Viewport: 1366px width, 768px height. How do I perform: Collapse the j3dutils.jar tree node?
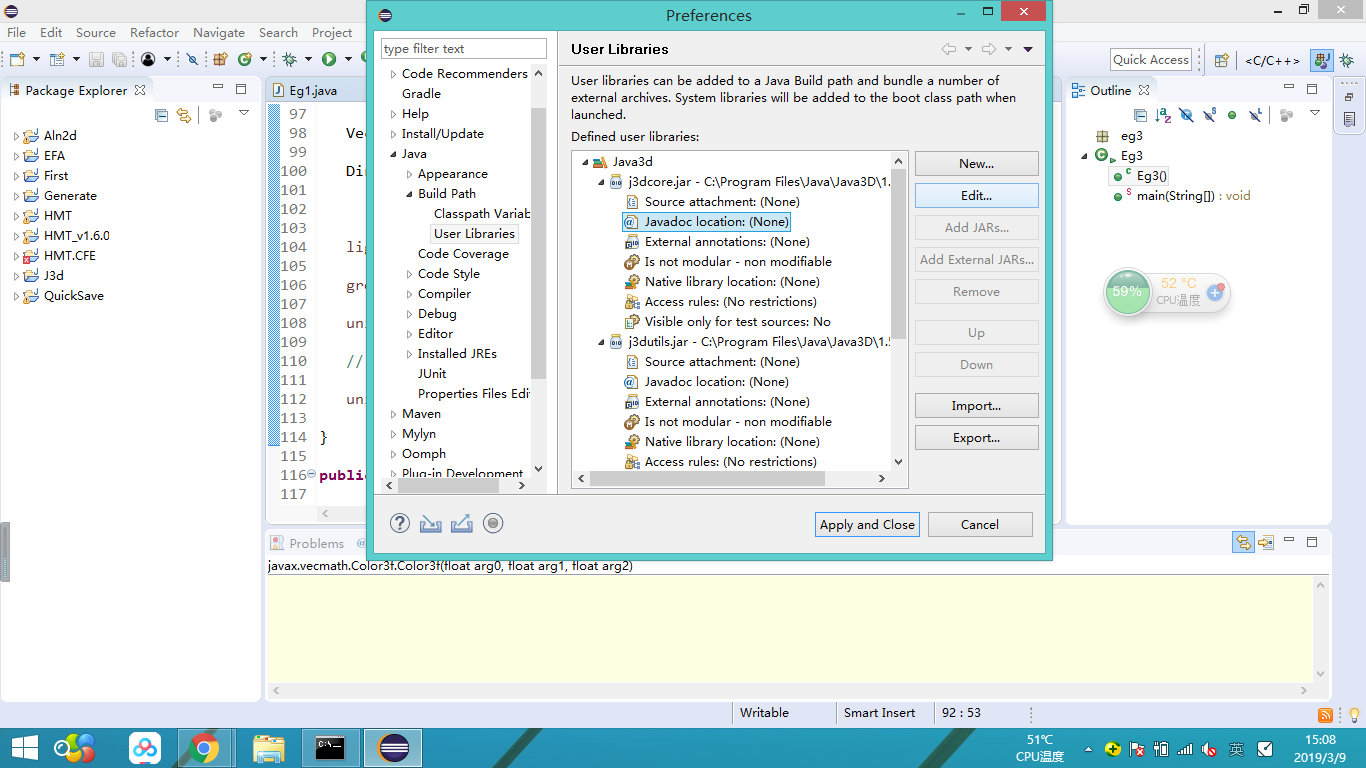pos(602,342)
